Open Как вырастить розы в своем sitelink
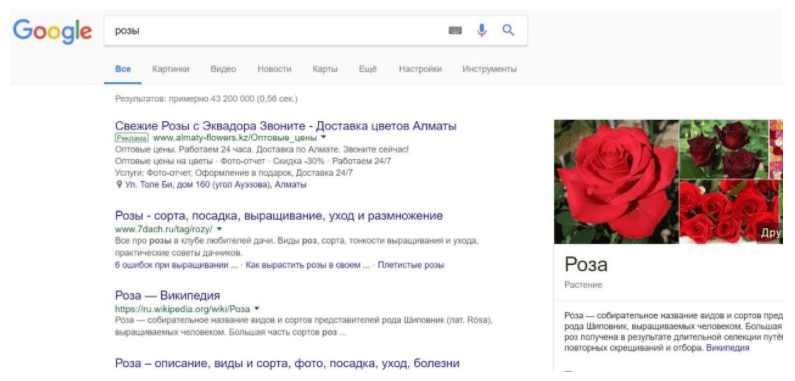795x381 pixels. tap(308, 265)
